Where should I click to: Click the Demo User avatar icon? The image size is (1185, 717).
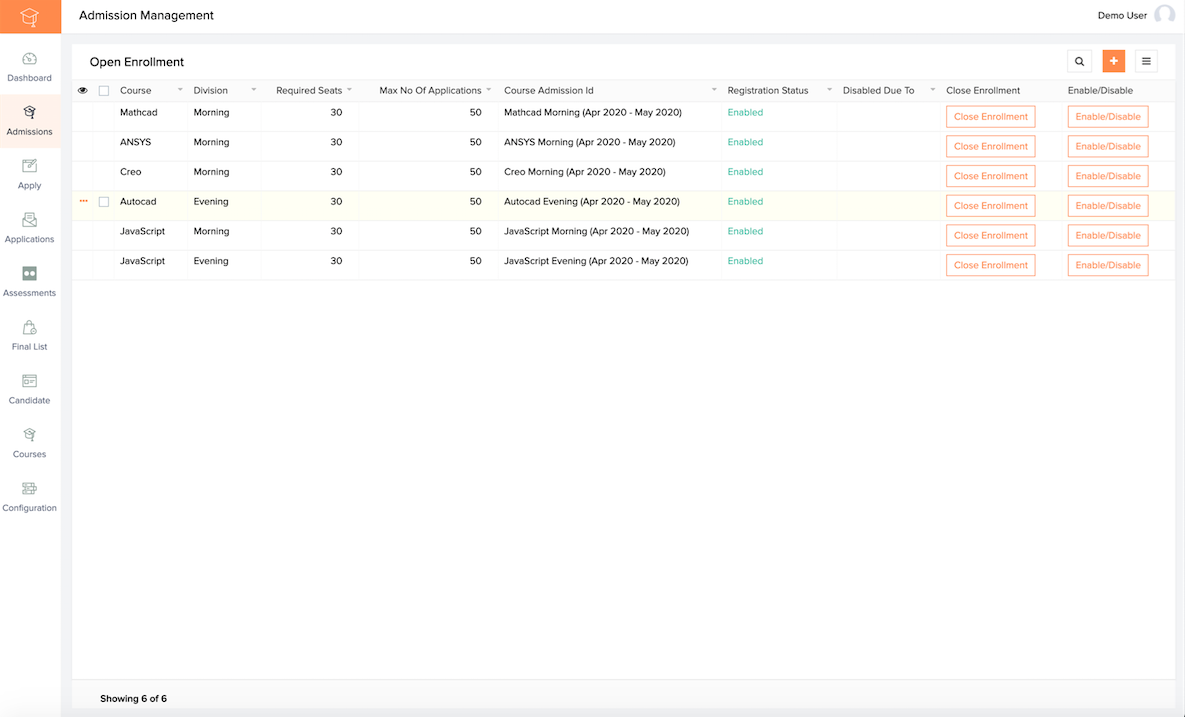(1165, 15)
